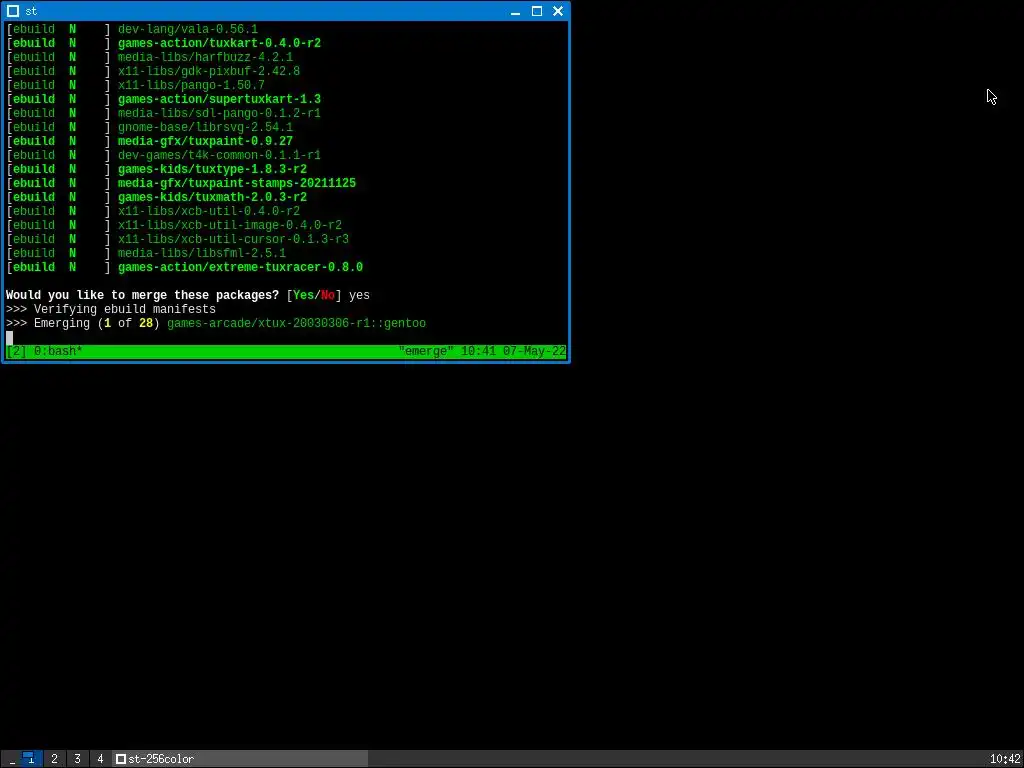1024x768 pixels.
Task: Switch to workspace 2 in the pager
Action: 54,758
